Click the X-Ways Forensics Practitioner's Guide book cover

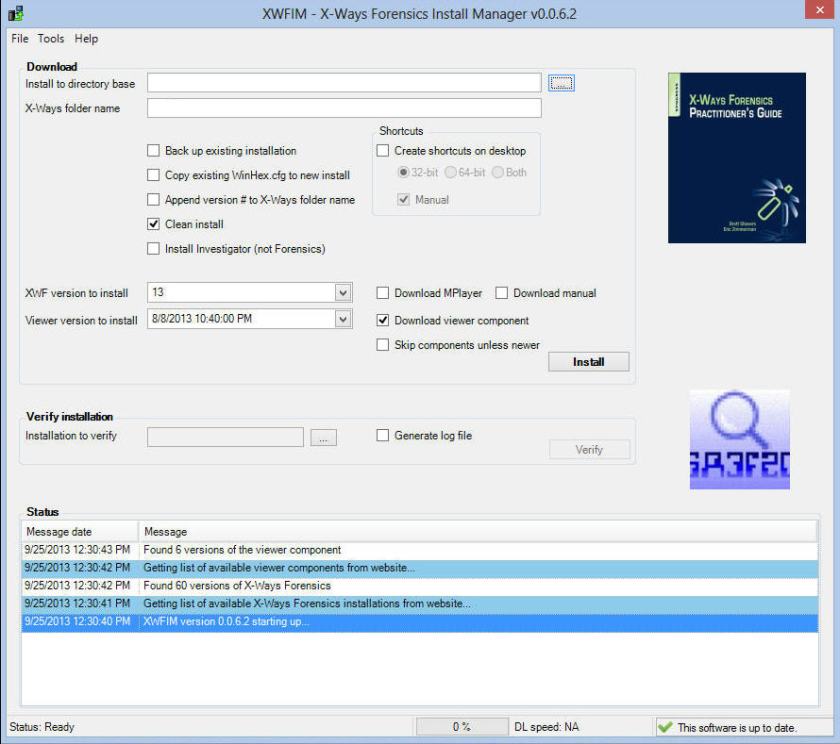point(722,158)
